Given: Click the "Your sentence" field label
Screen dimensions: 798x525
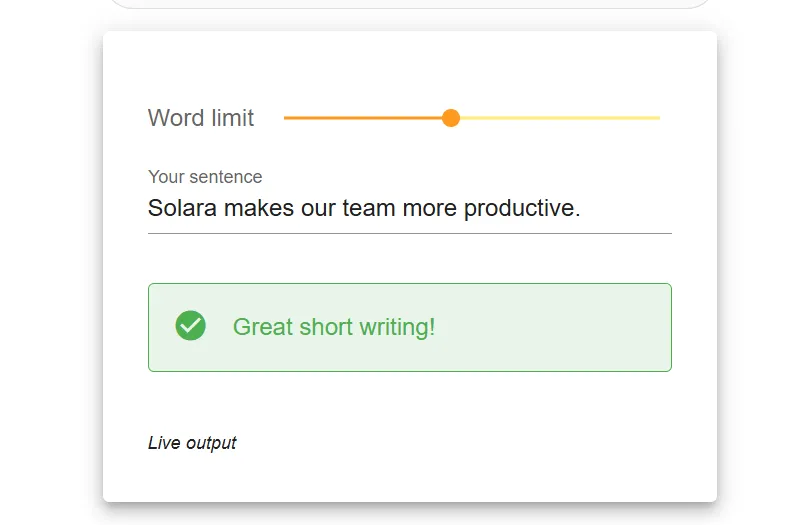Looking at the screenshot, I should click(x=205, y=177).
